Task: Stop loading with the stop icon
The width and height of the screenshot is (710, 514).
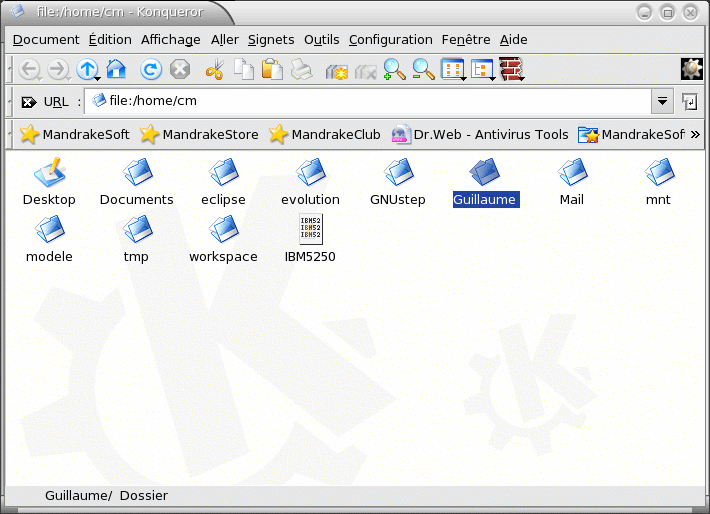Action: tap(180, 70)
